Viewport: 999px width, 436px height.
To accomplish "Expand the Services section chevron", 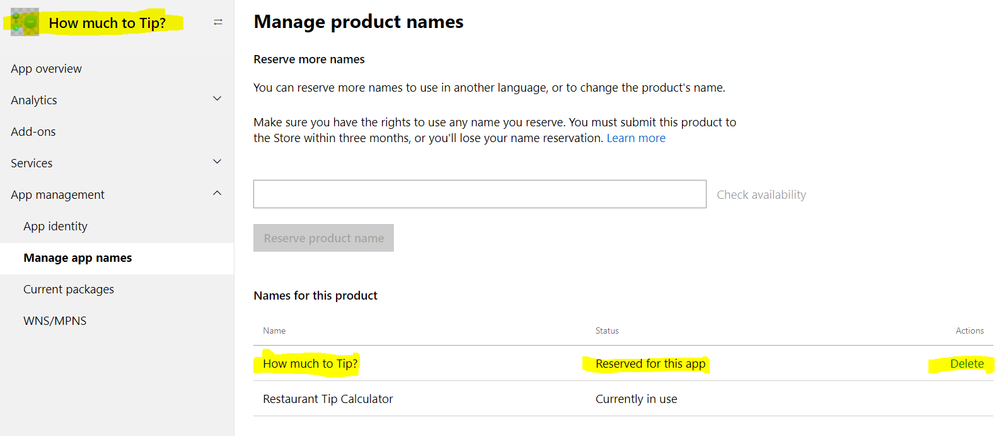I will point(218,163).
